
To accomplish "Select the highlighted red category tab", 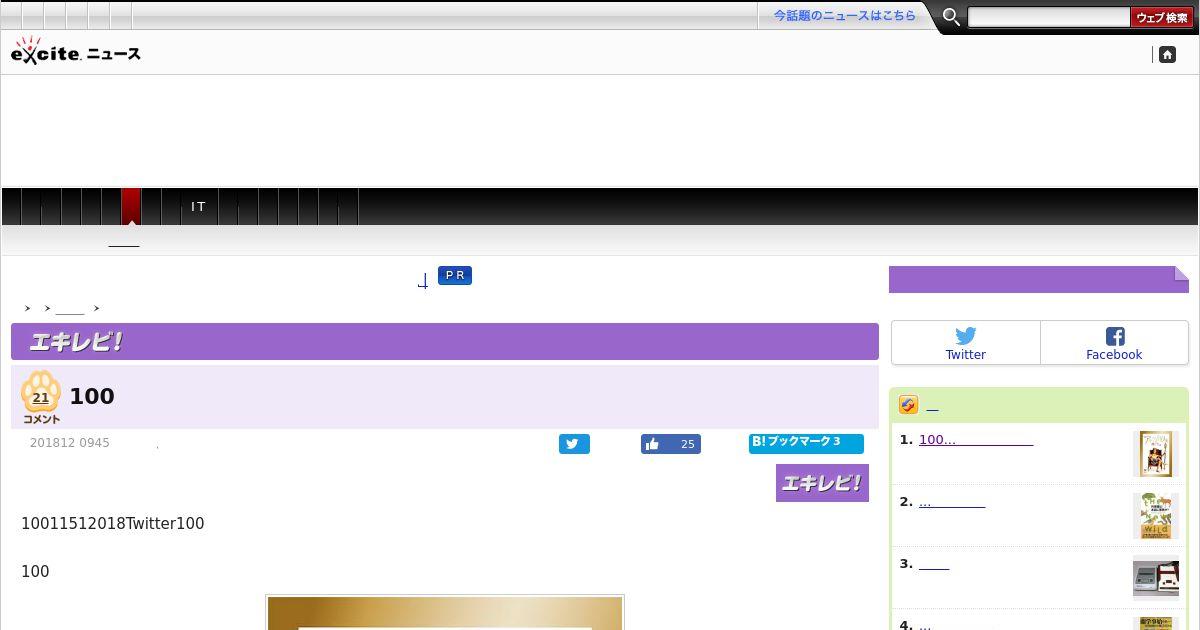I will [x=131, y=207].
